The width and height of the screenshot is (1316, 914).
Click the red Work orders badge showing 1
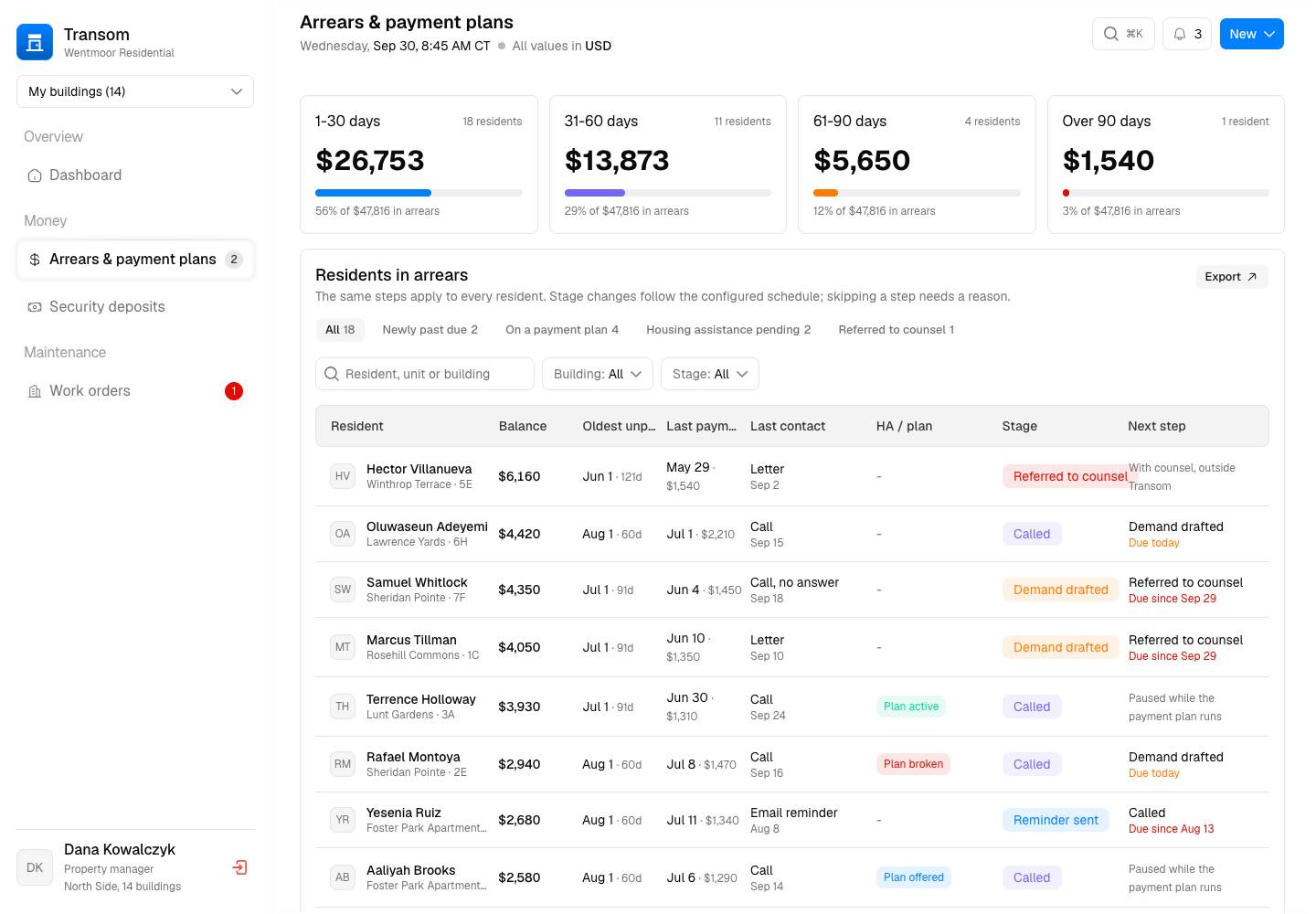pyautogui.click(x=234, y=391)
